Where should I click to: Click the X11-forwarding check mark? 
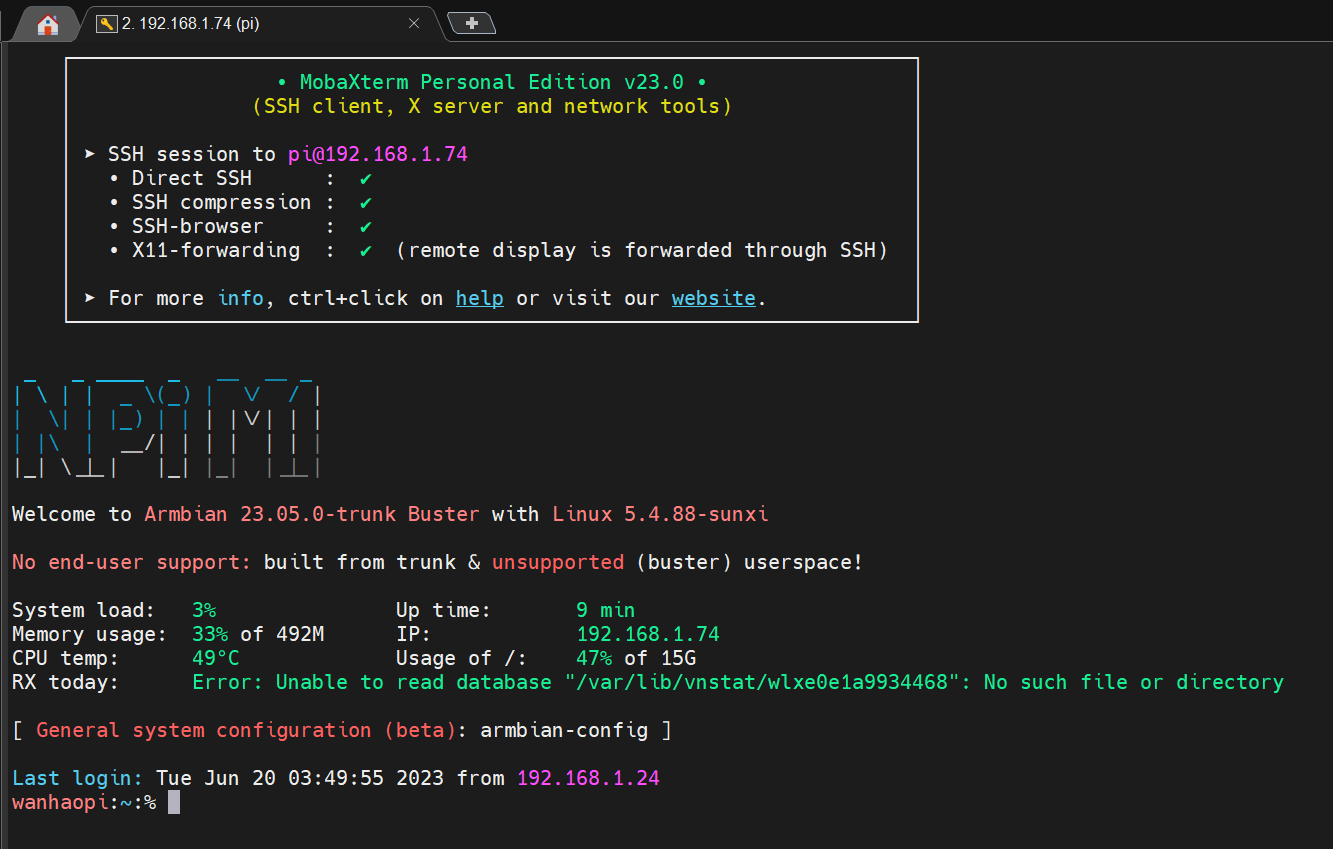(366, 250)
